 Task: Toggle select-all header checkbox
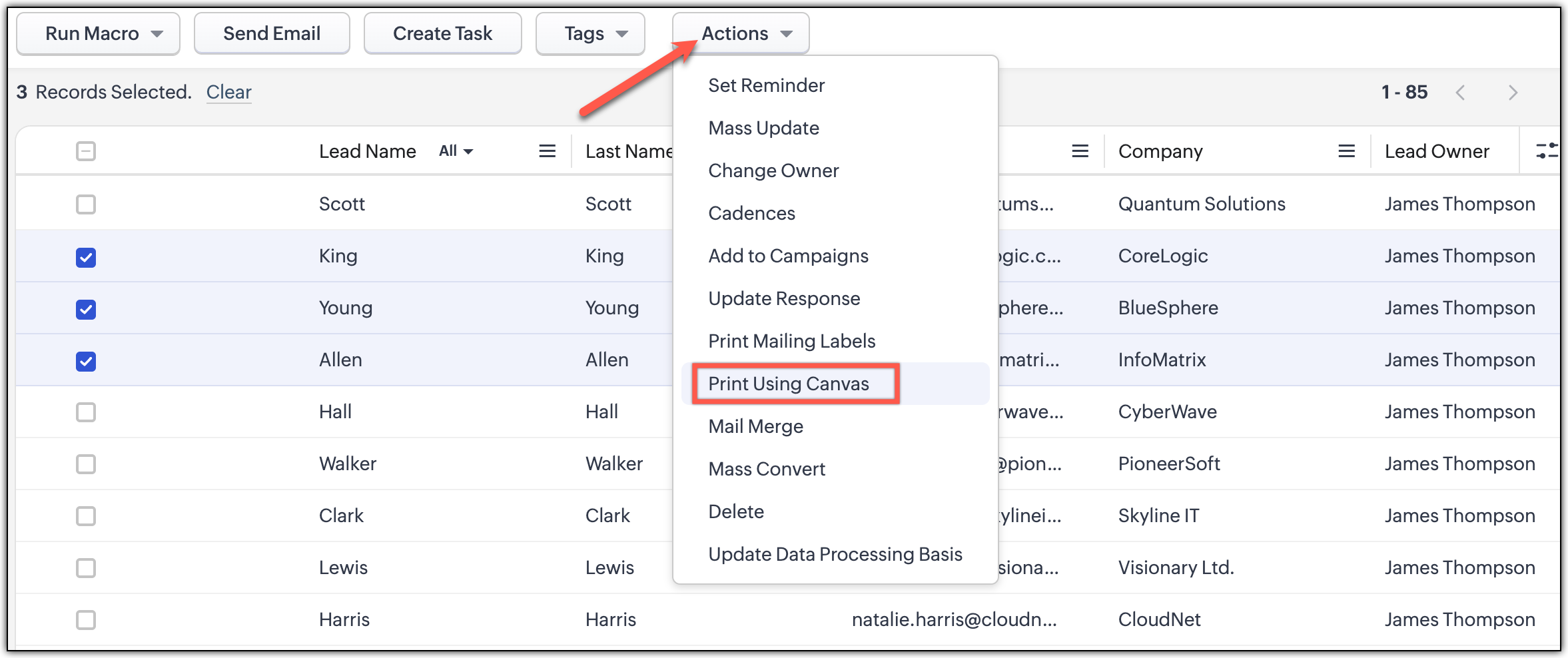tap(86, 151)
